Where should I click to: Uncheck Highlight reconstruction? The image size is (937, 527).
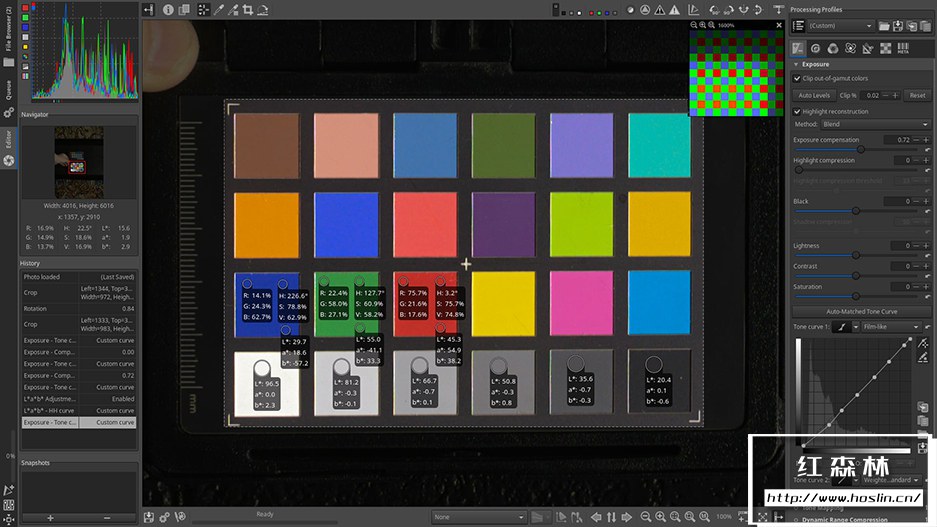(x=797, y=112)
